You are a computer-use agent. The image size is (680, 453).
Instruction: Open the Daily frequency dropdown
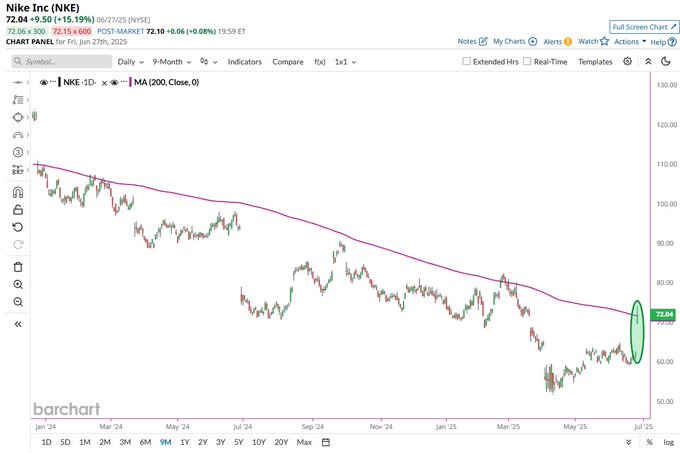(128, 61)
